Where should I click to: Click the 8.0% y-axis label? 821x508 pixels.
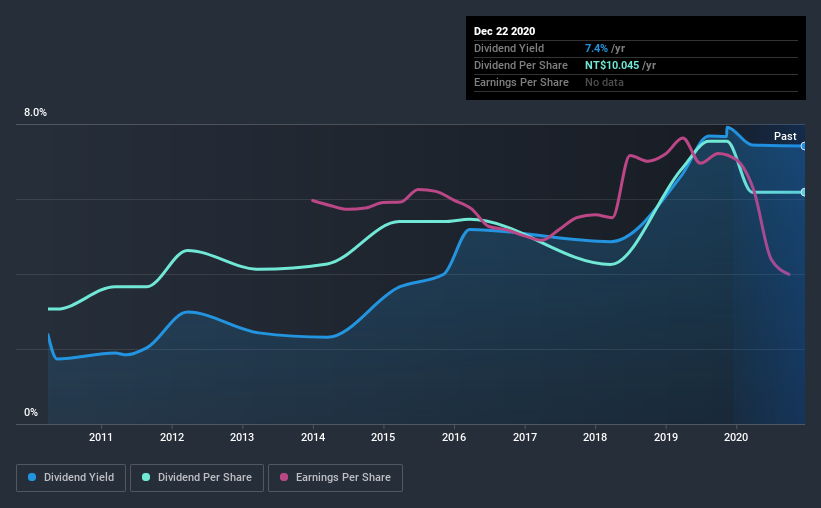click(35, 112)
